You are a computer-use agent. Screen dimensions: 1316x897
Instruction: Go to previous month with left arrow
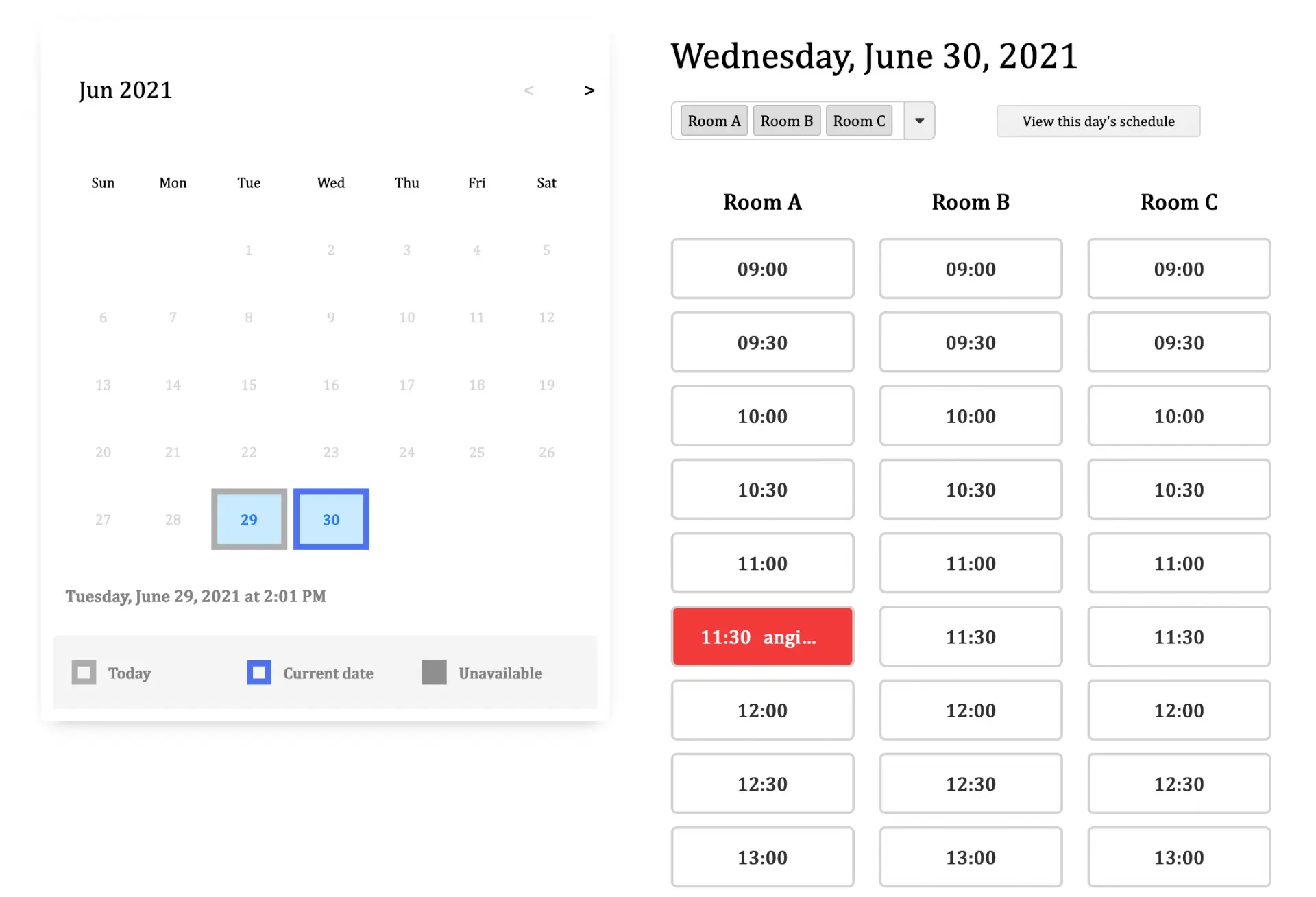528,91
